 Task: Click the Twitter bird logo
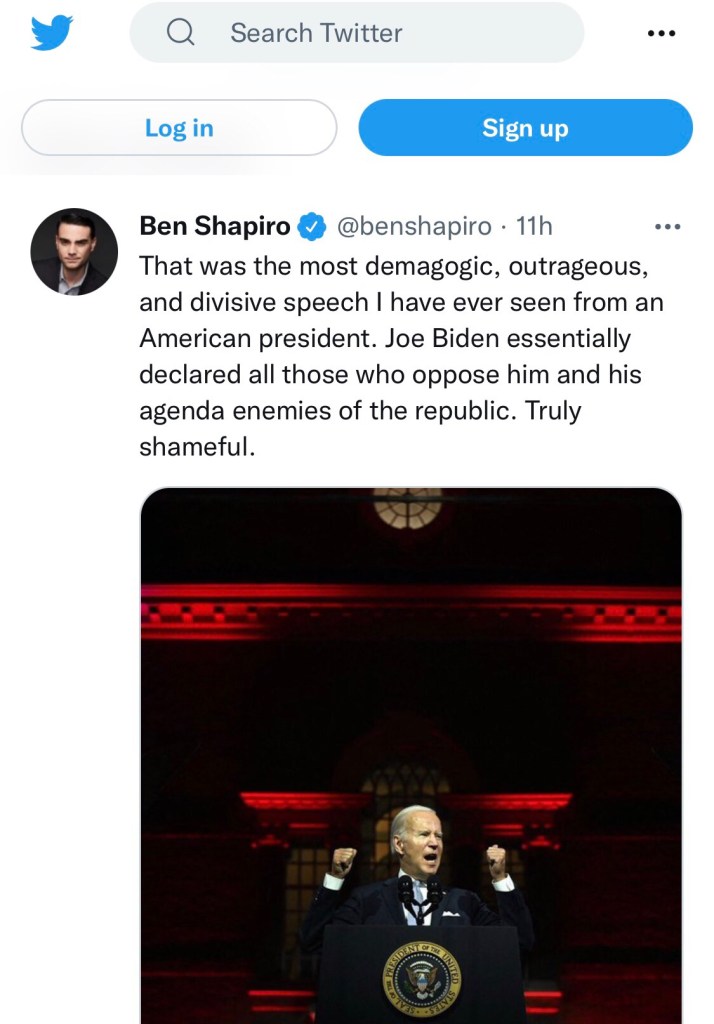52,33
